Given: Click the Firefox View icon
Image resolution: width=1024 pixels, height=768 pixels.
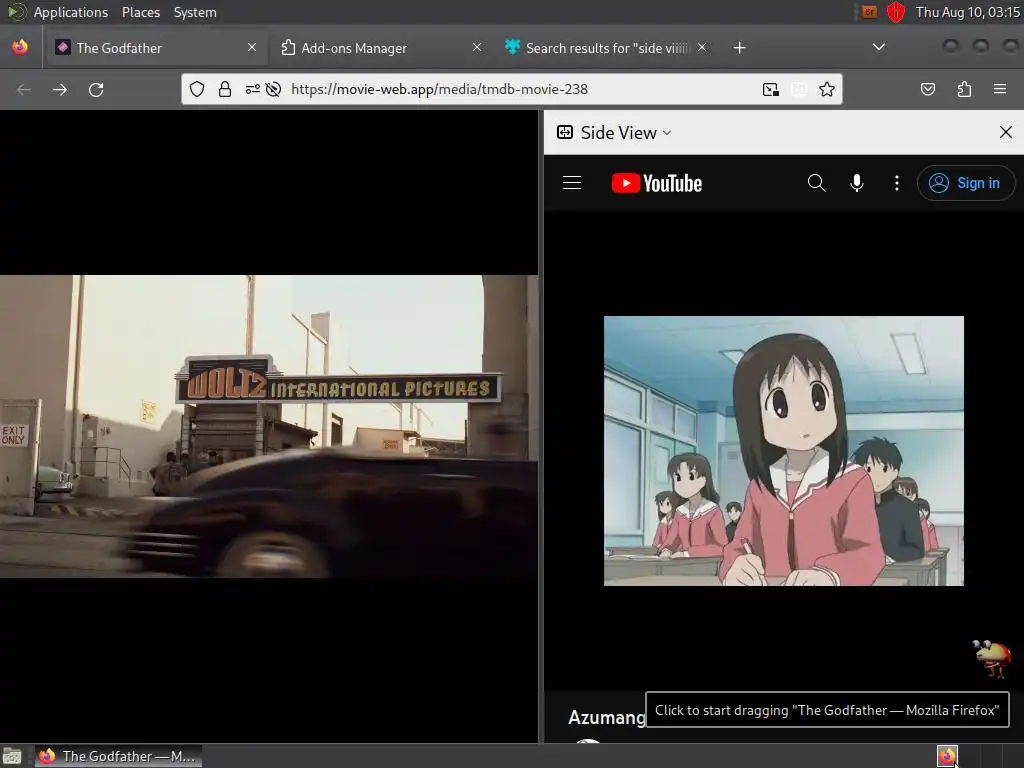Looking at the screenshot, I should click(x=20, y=48).
